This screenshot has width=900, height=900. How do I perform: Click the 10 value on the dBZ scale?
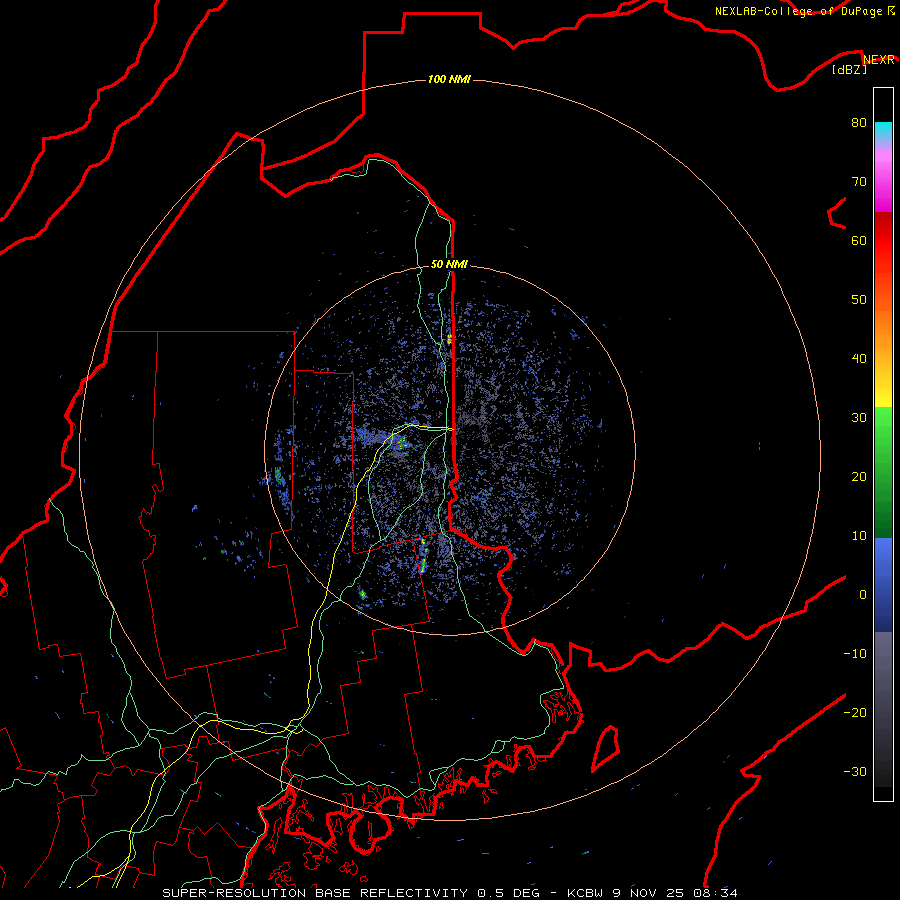[859, 536]
